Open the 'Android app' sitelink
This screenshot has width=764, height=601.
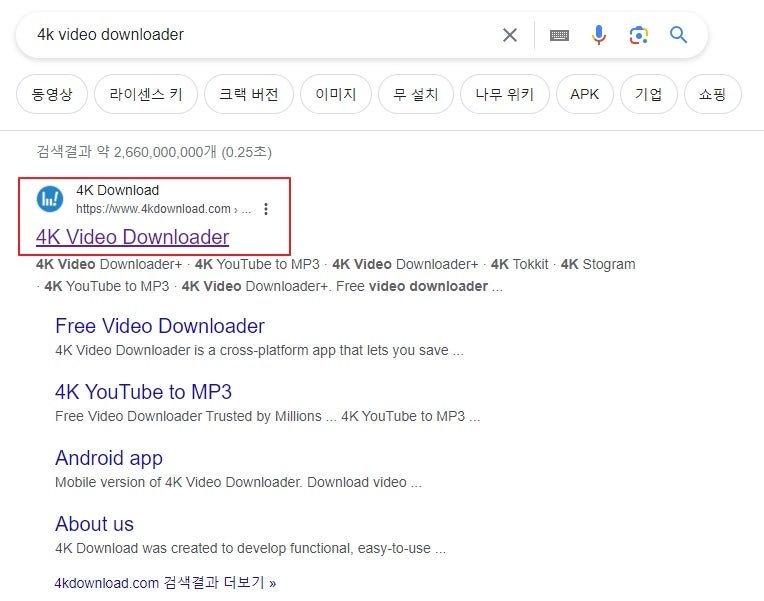click(109, 459)
